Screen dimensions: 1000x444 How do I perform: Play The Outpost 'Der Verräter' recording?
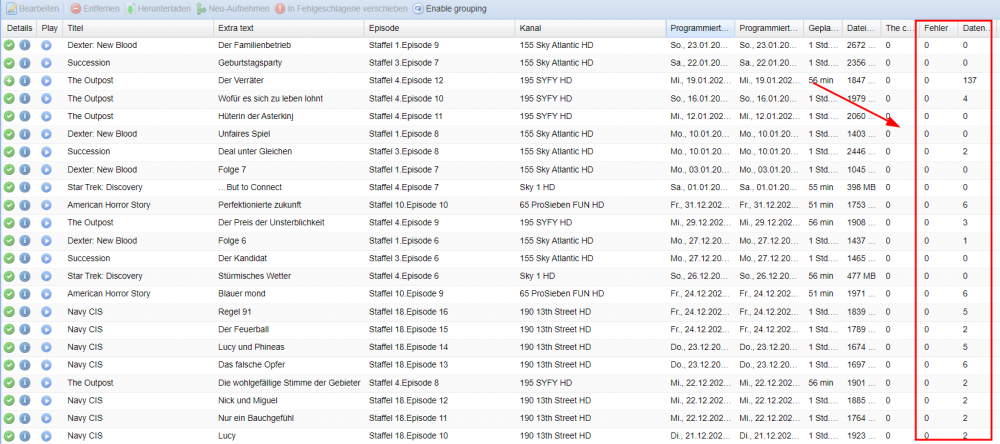coord(47,81)
